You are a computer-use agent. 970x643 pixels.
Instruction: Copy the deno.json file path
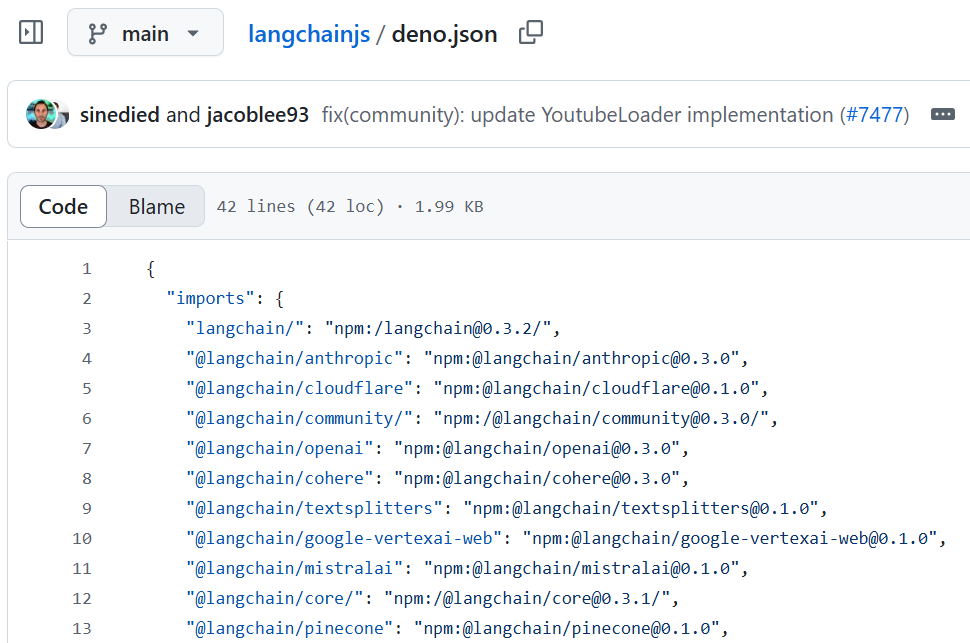(x=530, y=33)
